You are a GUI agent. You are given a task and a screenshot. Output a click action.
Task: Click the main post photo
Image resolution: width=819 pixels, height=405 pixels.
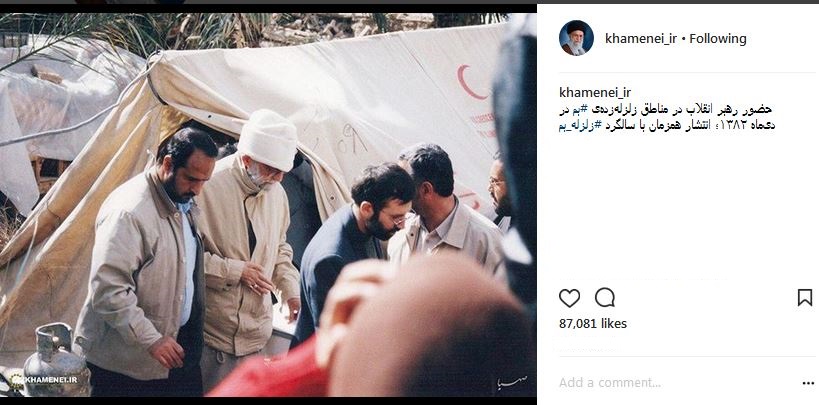(x=268, y=205)
